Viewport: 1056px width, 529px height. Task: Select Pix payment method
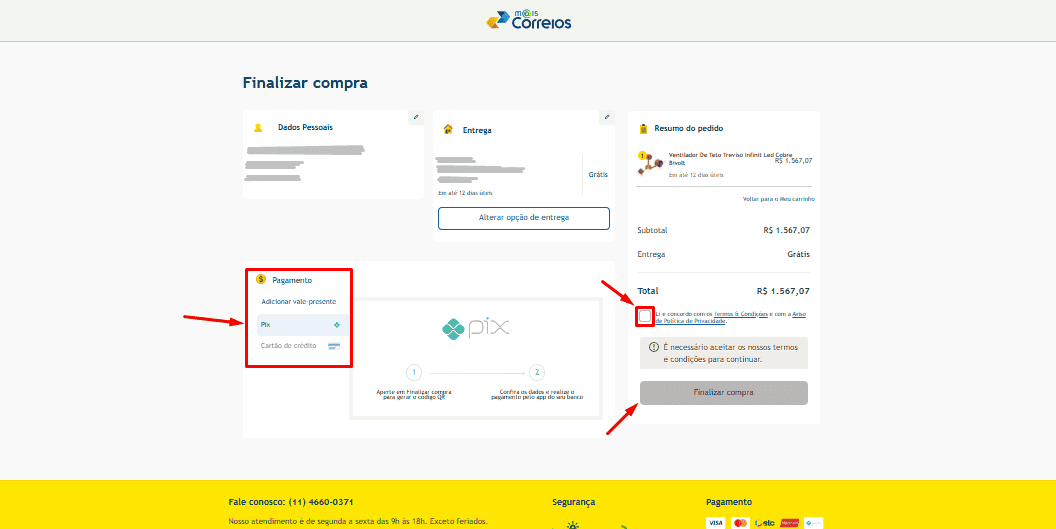[300, 325]
